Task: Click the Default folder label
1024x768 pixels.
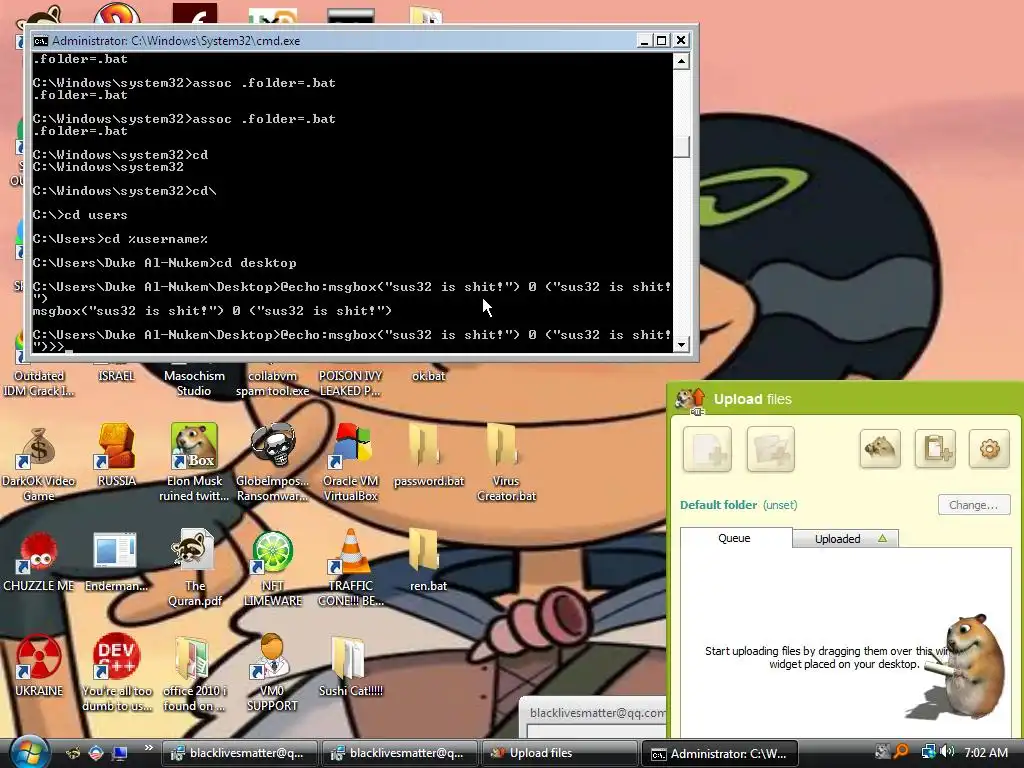Action: [718, 505]
